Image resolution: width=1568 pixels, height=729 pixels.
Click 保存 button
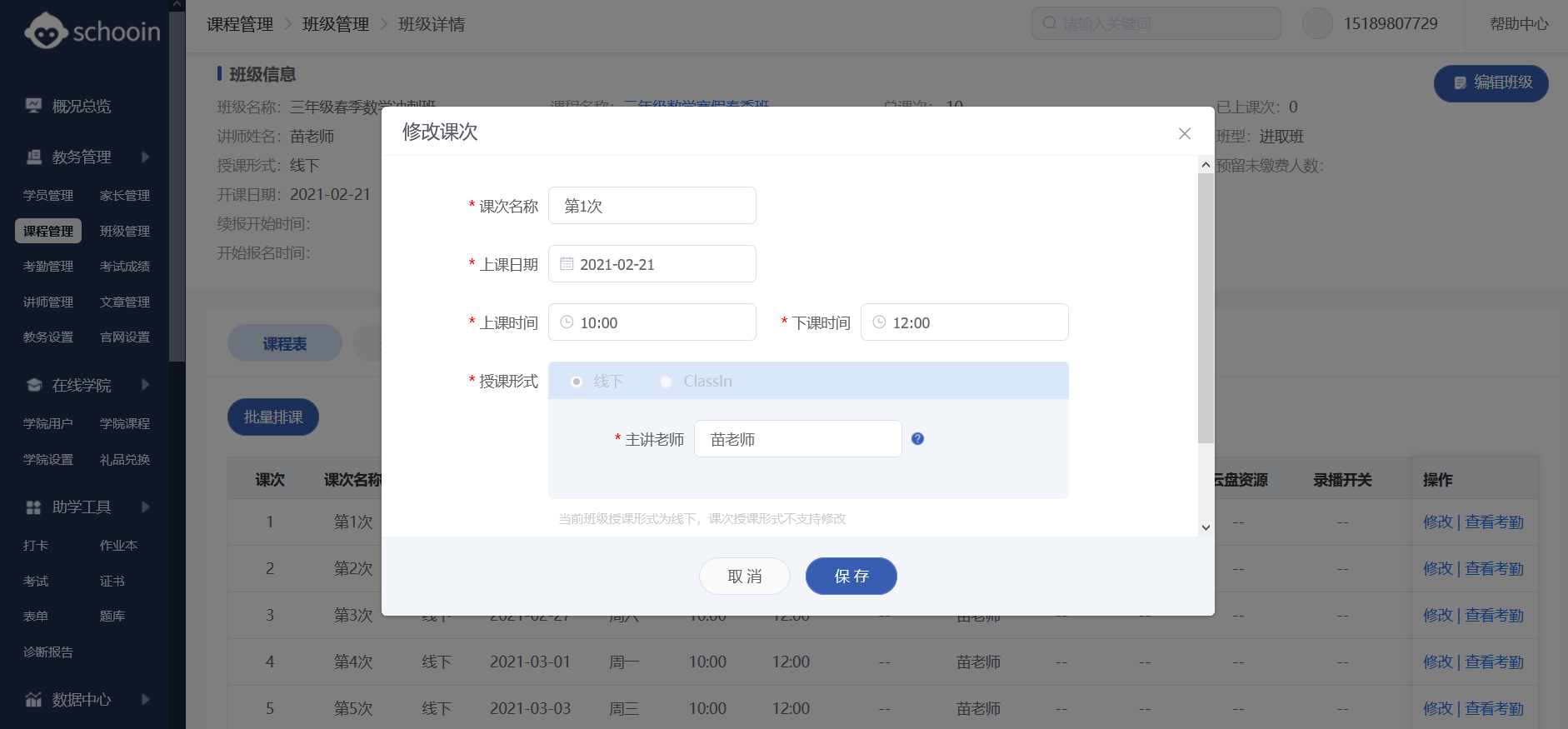851,576
